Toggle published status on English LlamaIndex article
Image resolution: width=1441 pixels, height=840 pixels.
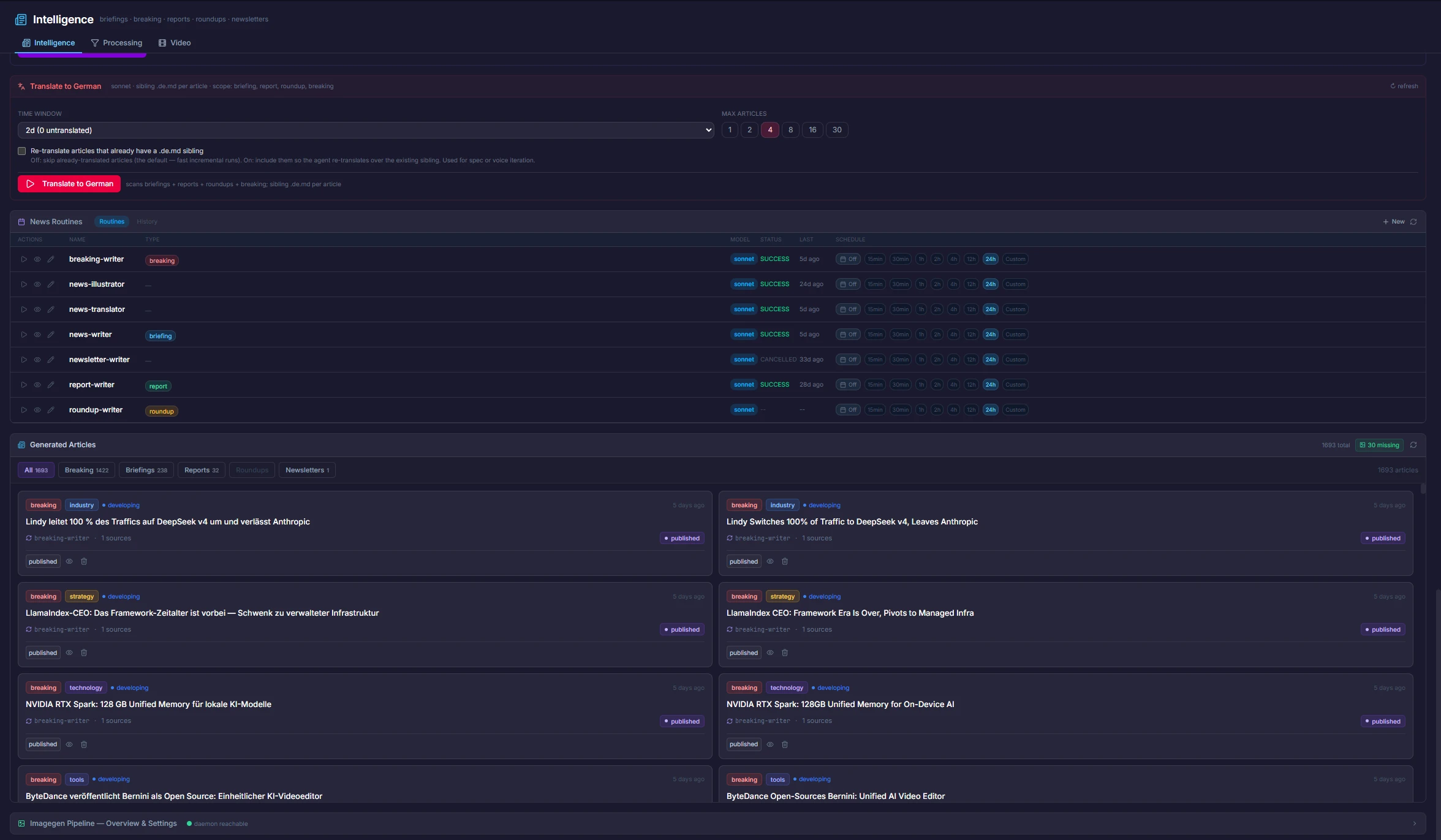click(x=744, y=653)
